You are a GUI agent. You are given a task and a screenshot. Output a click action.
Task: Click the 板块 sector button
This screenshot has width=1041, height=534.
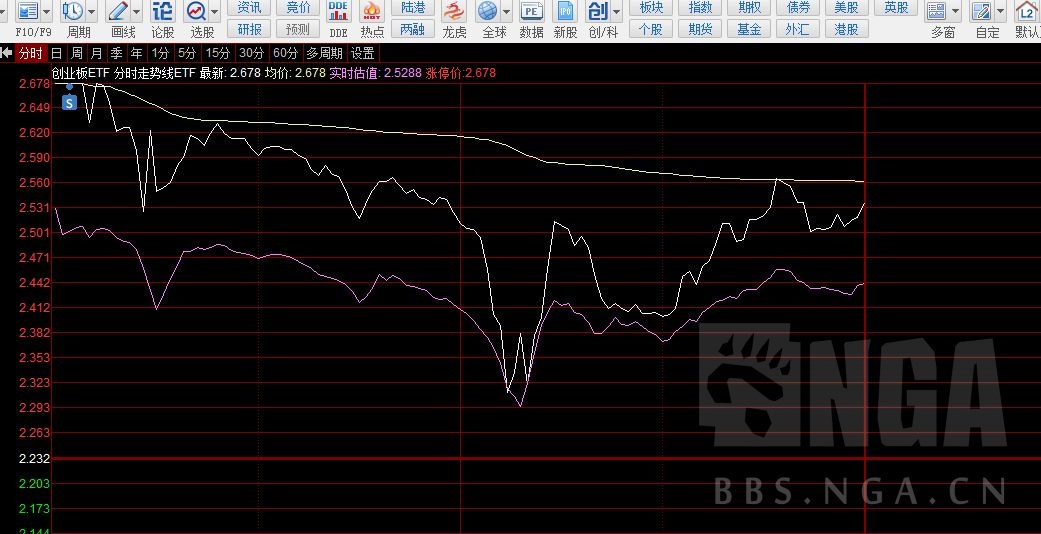coord(651,7)
